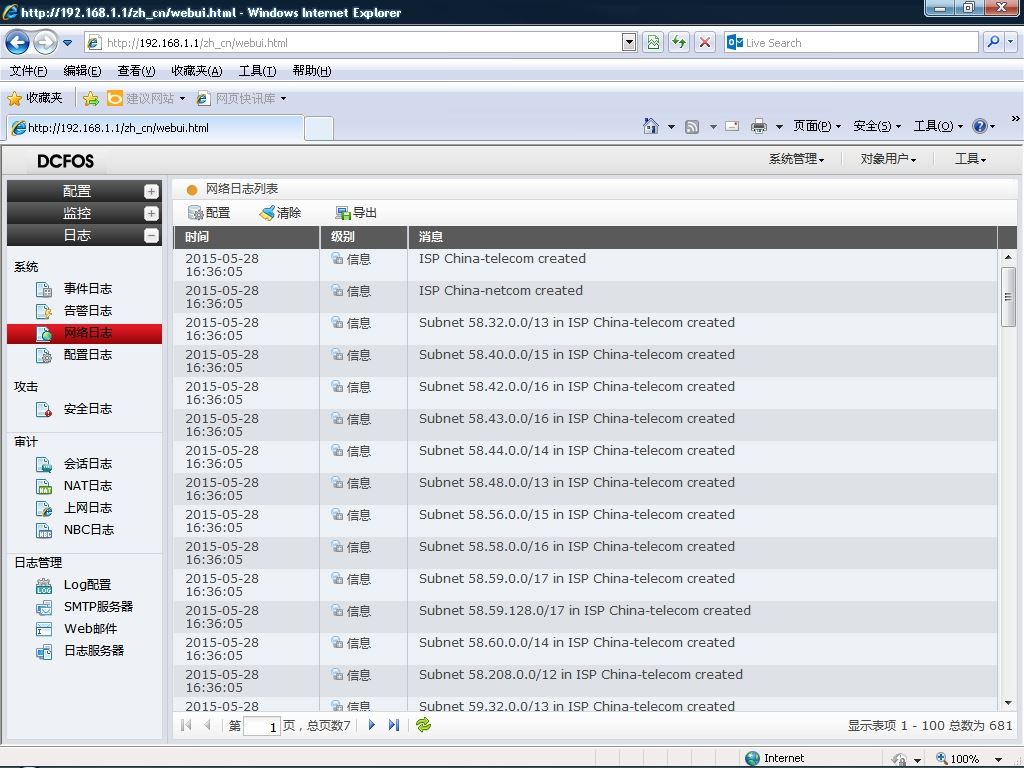Open the 系统管理 dropdown menu
This screenshot has height=768, width=1024.
coord(796,159)
